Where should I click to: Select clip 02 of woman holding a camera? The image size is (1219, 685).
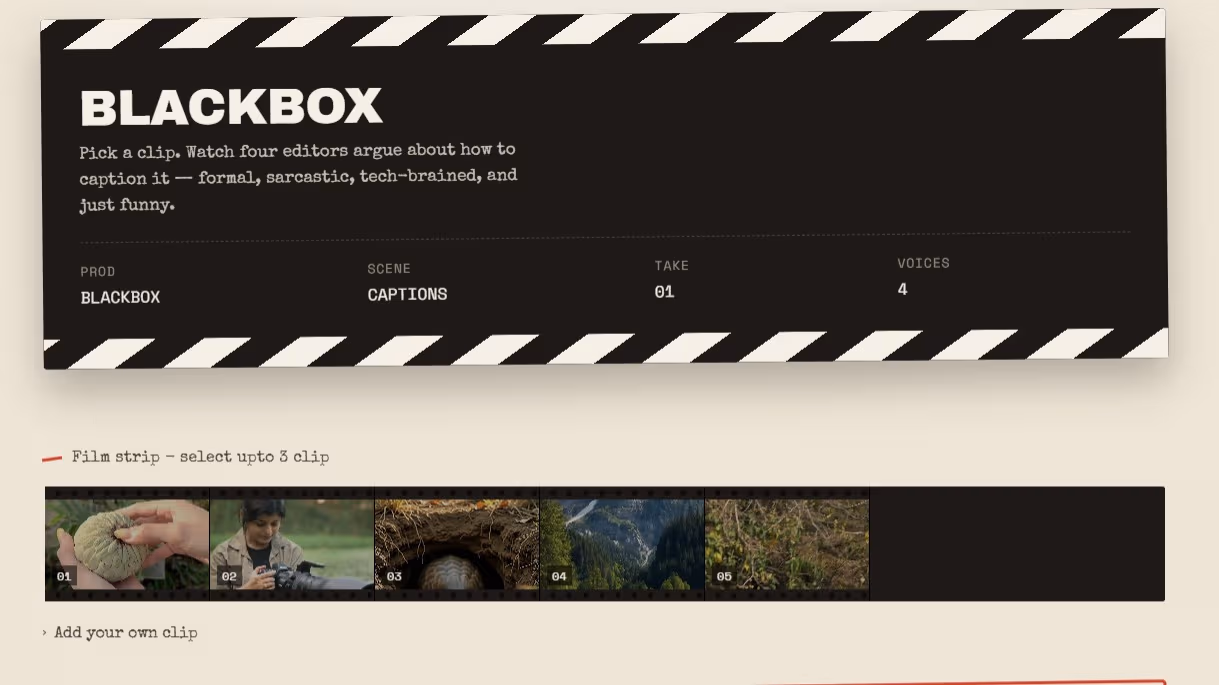[292, 543]
